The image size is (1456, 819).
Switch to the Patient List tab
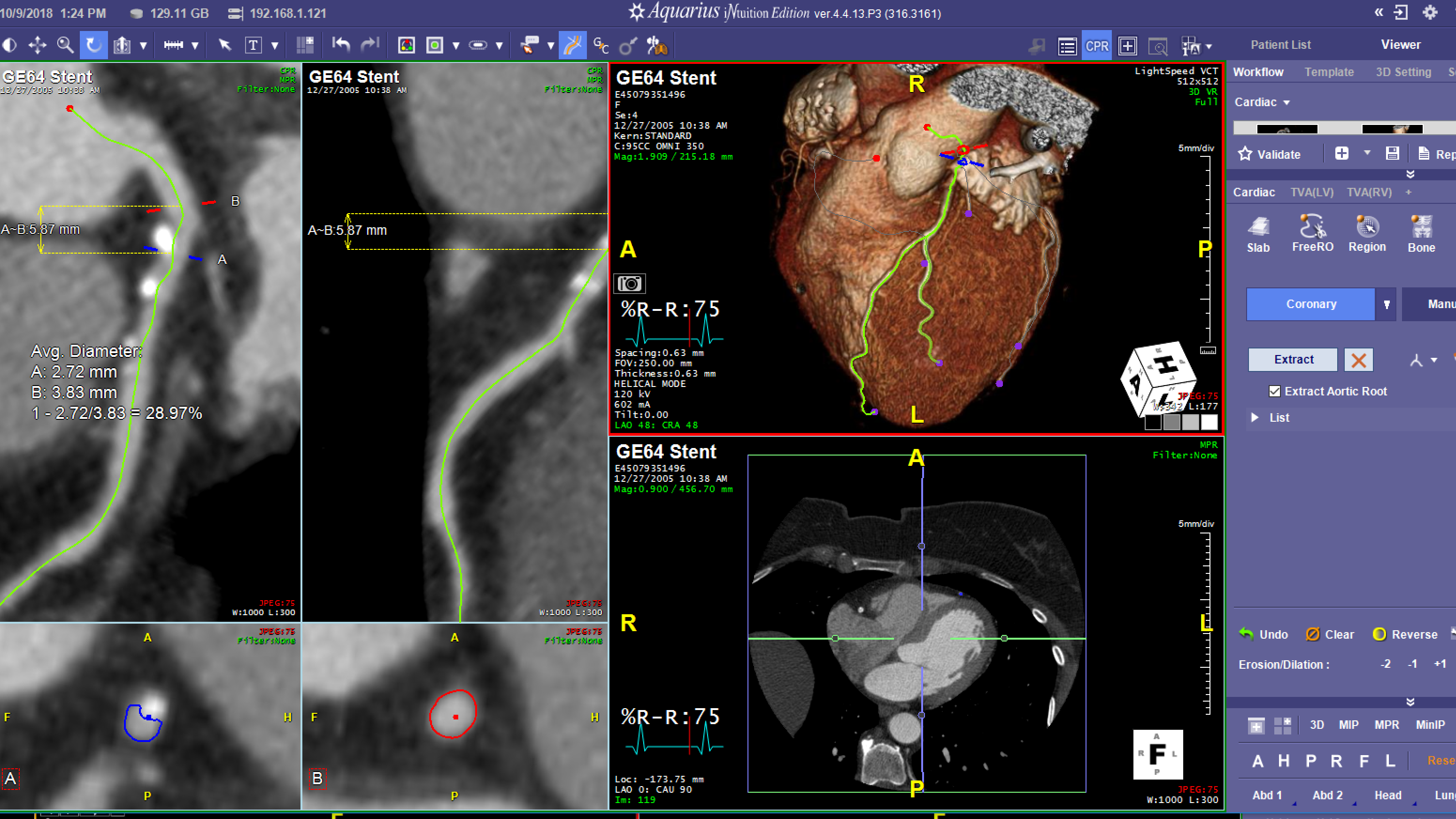click(1280, 45)
